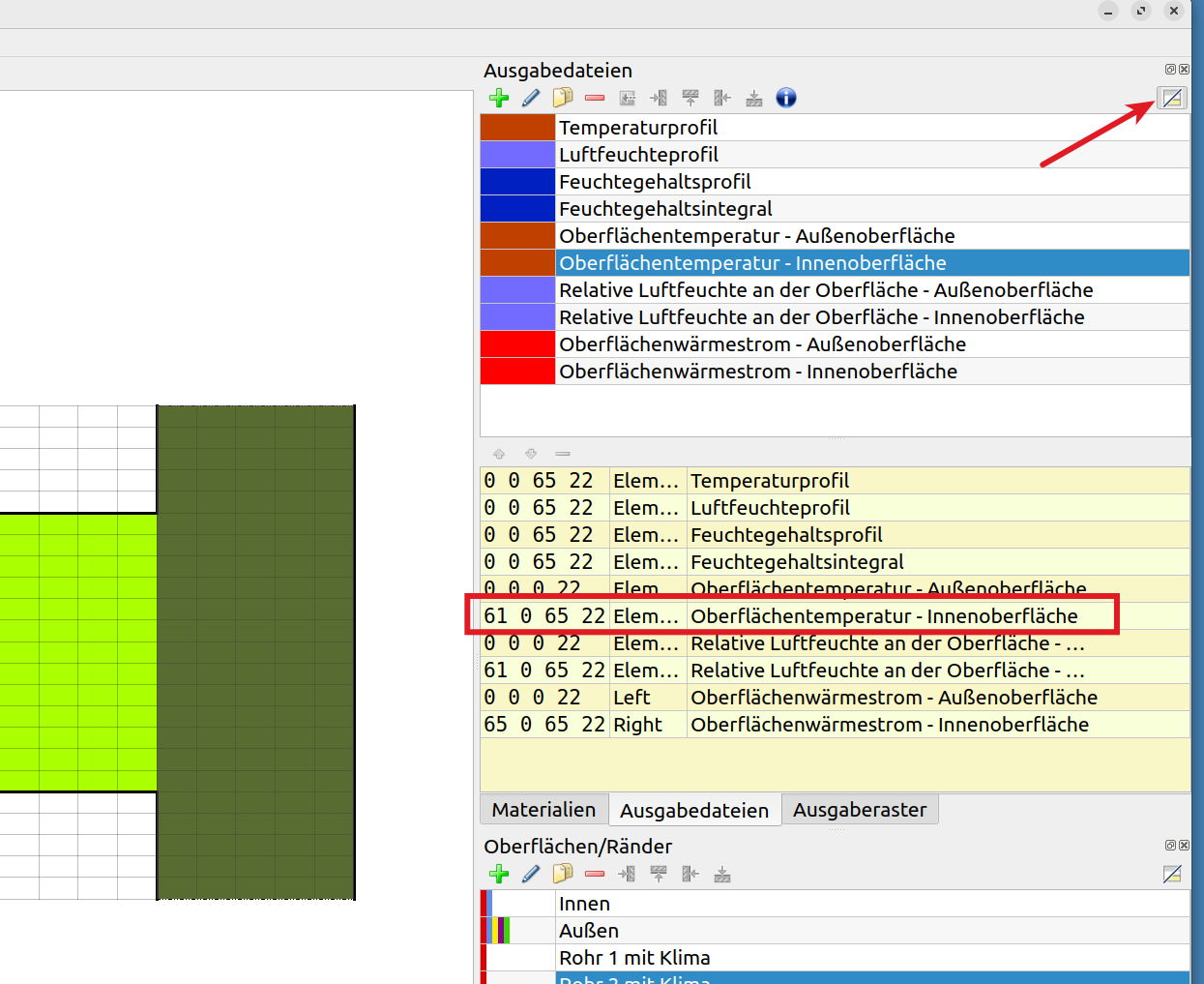Click the color swatch of Temperaturprofil

point(517,128)
